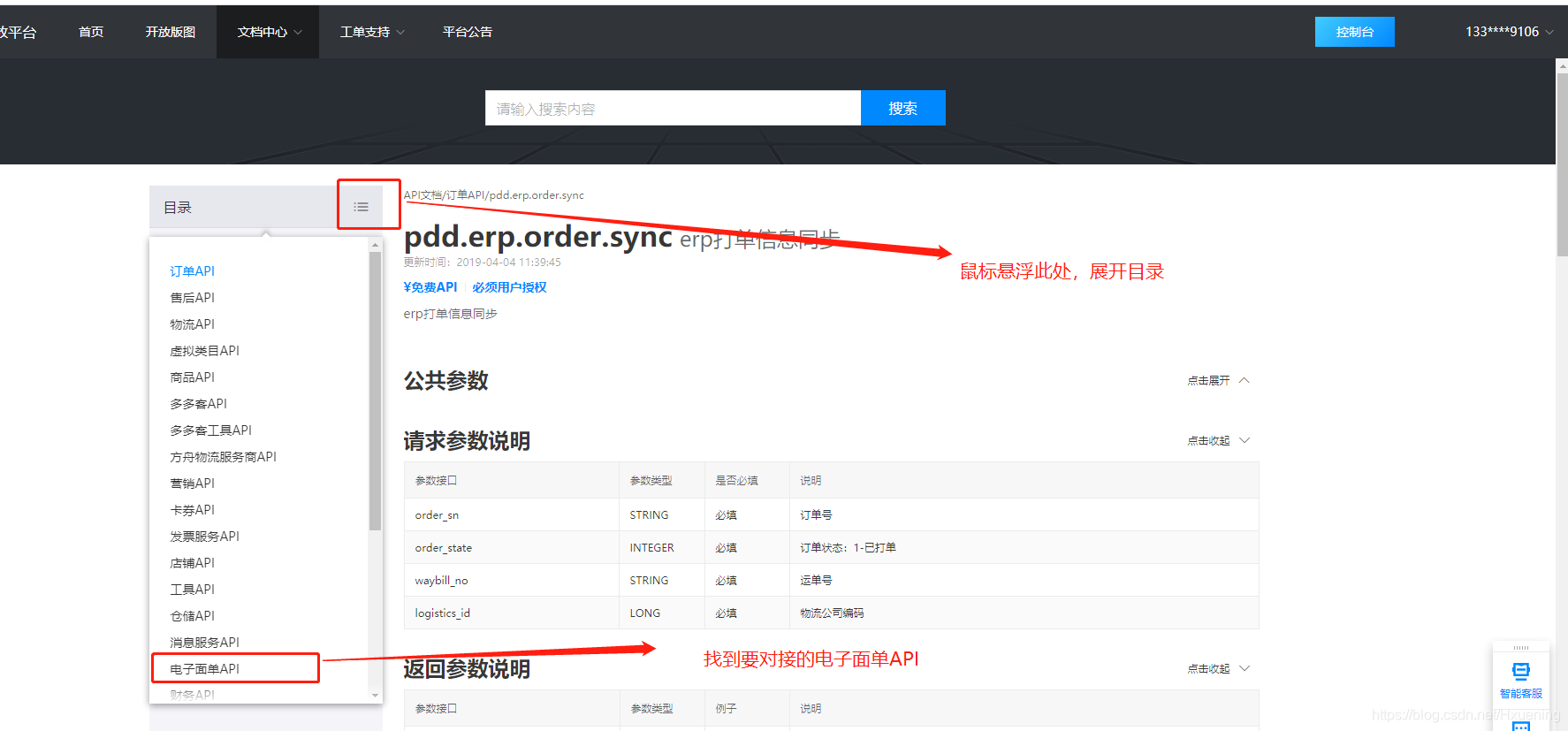Click the ¥免费API tag
Viewport: 1568px width, 731px height.
[x=430, y=287]
